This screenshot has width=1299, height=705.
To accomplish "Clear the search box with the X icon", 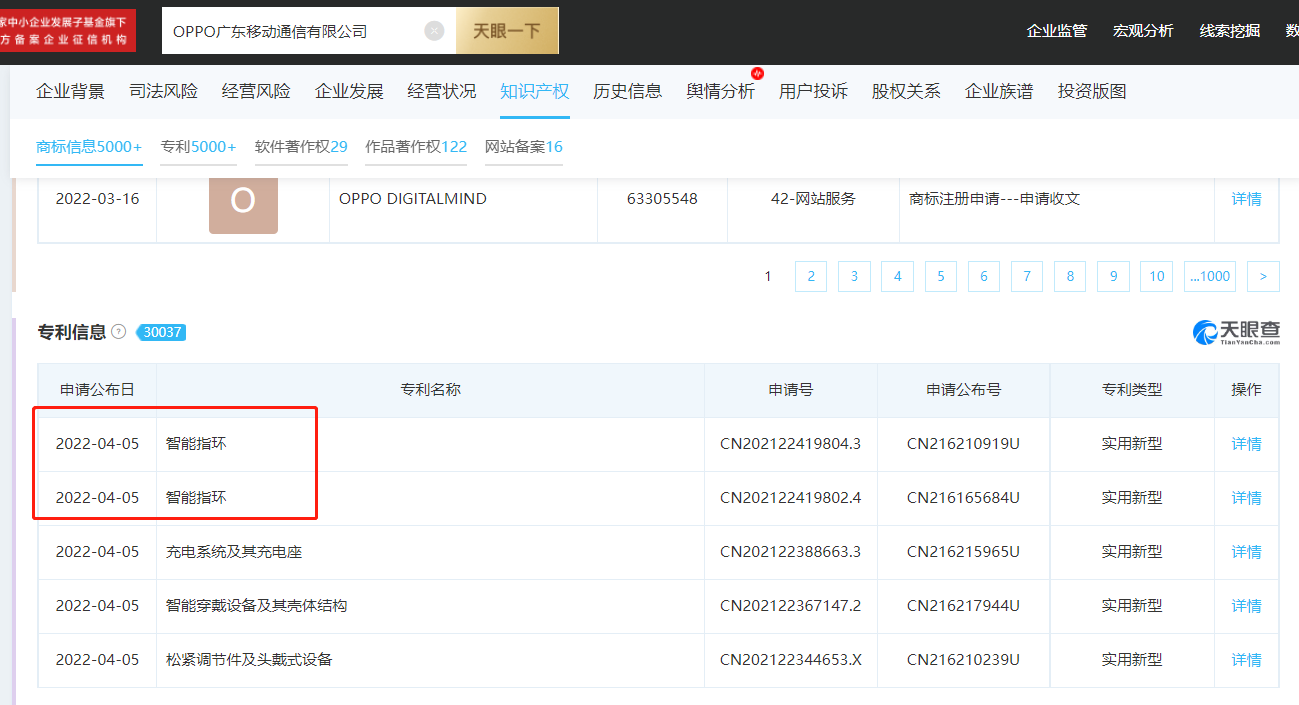I will 434,31.
